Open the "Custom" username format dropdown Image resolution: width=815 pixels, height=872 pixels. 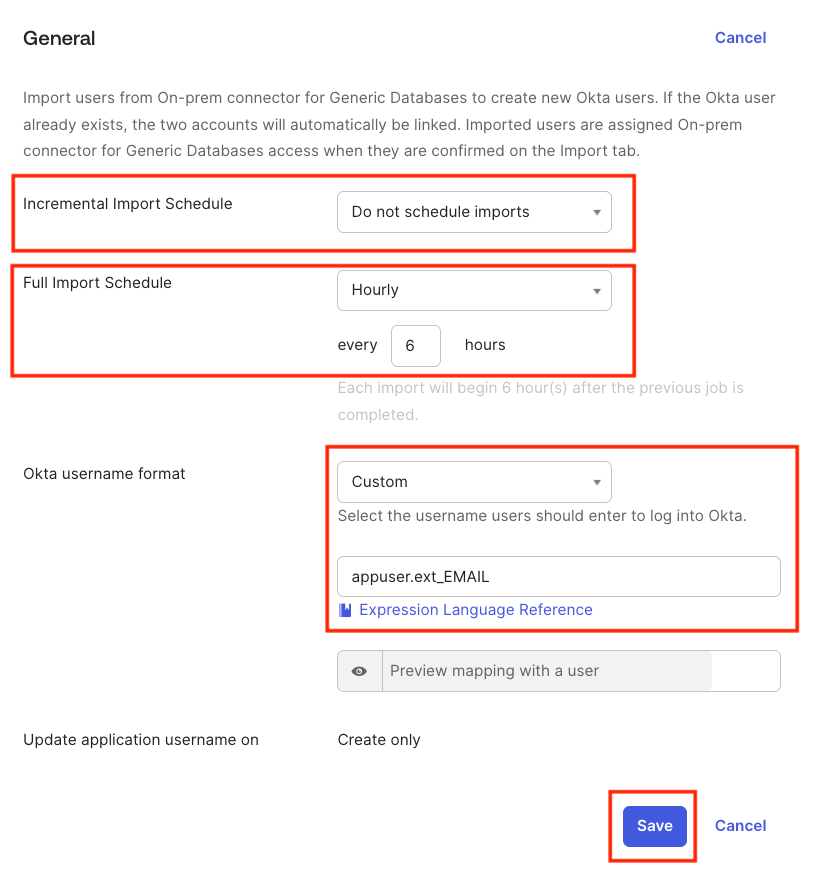(474, 482)
